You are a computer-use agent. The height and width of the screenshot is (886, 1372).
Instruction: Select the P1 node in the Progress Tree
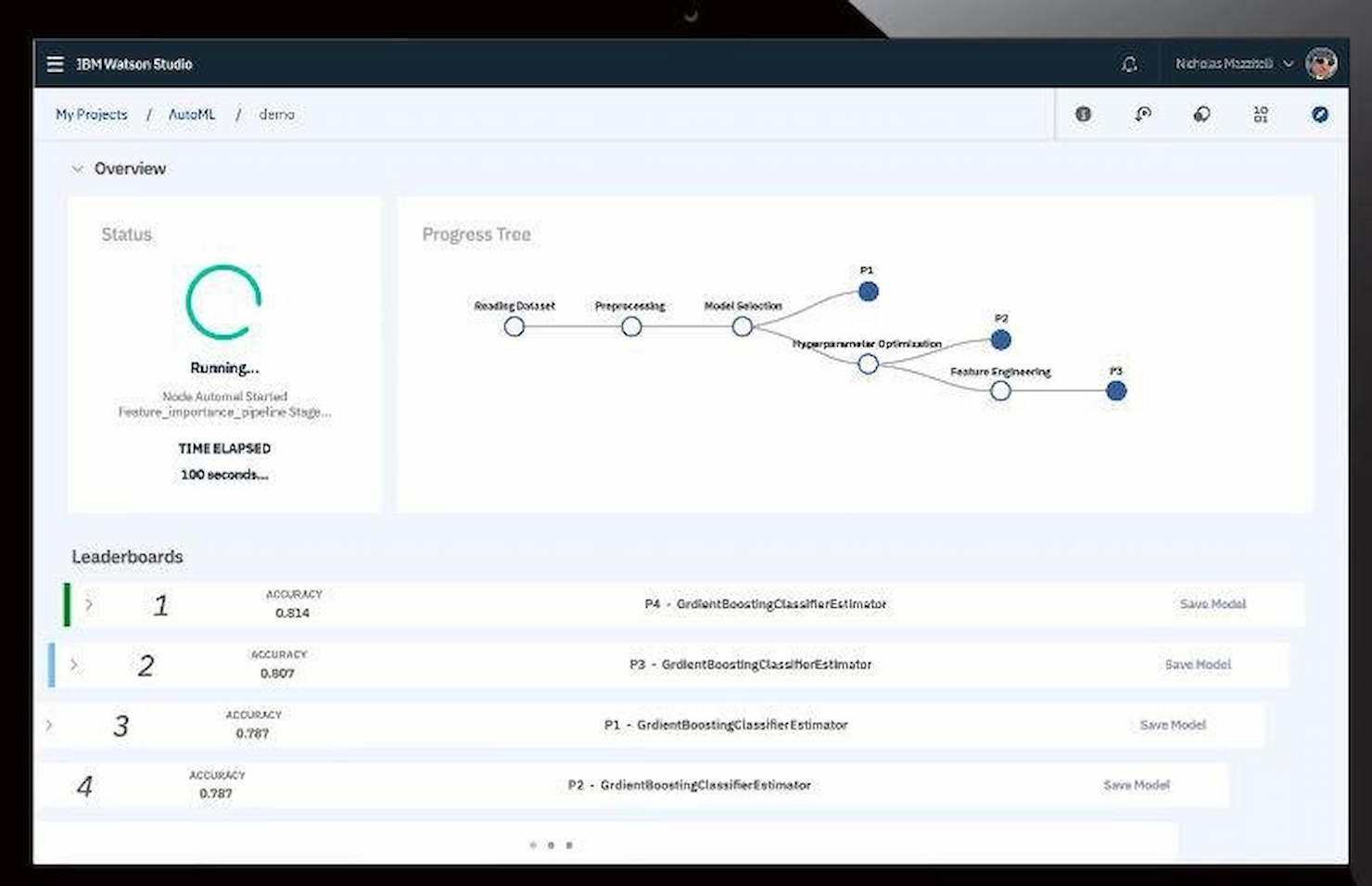click(x=868, y=290)
